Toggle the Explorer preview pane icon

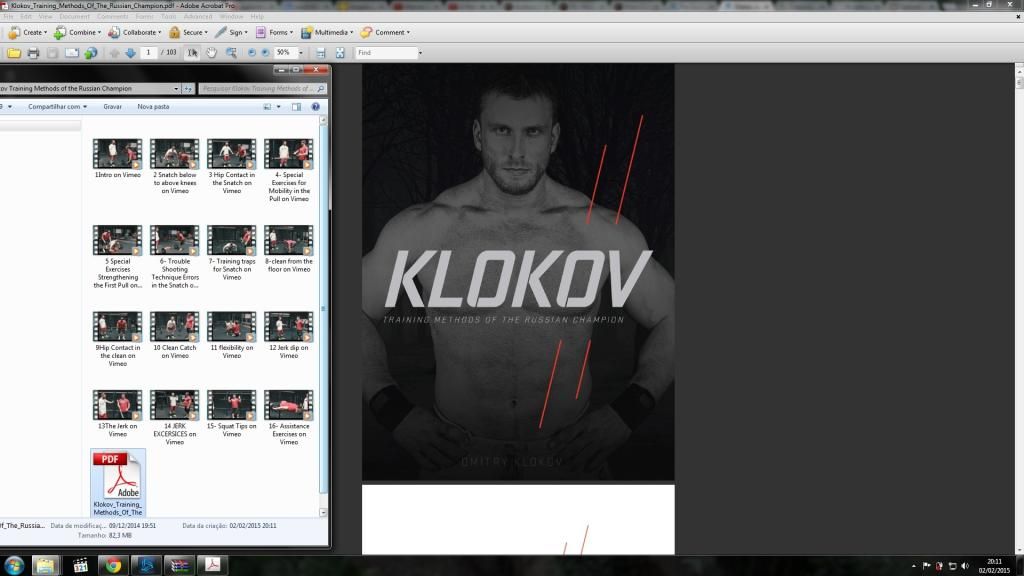[x=296, y=106]
